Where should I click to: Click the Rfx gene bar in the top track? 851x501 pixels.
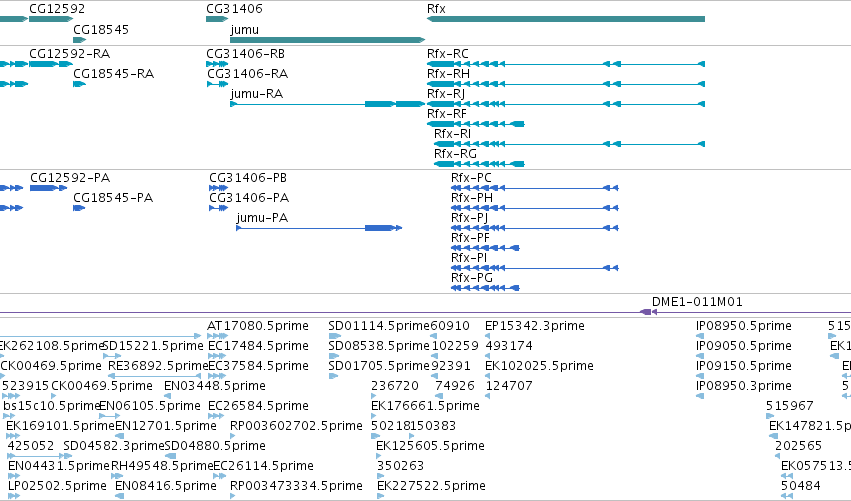point(566,19)
